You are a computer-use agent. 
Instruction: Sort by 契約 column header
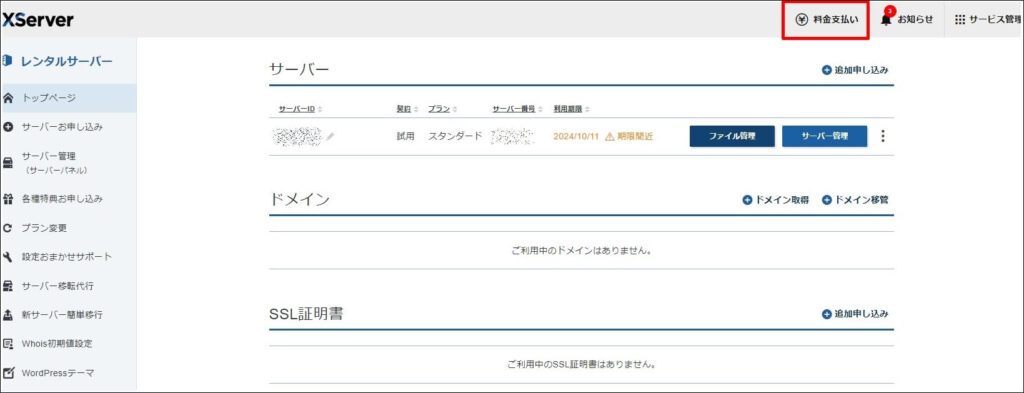[x=408, y=109]
